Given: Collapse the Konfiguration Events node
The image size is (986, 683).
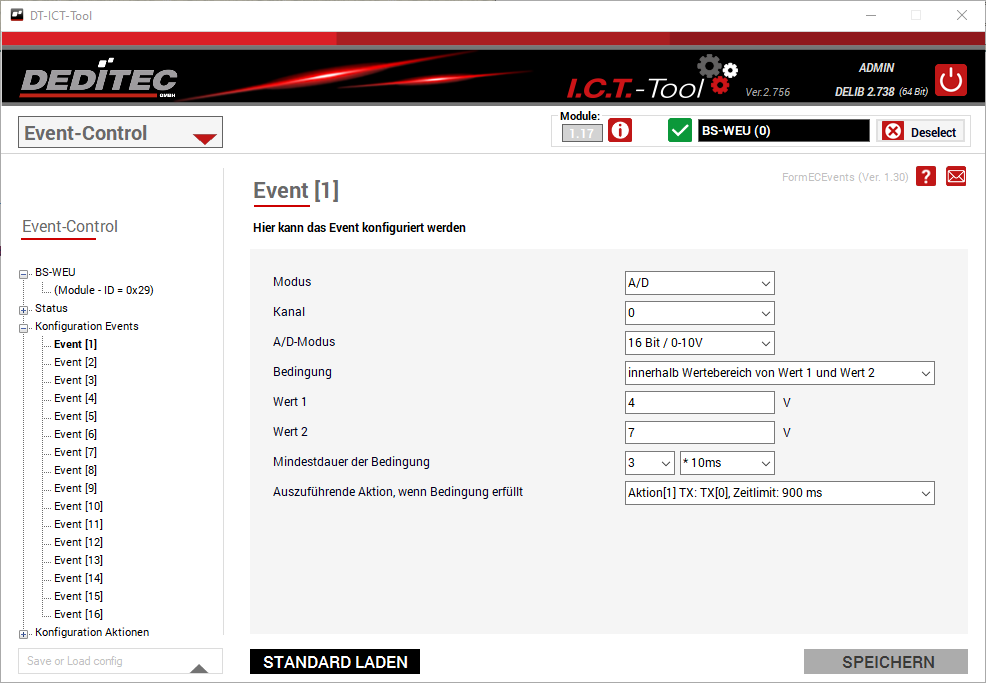Looking at the screenshot, I should pyautogui.click(x=24, y=327).
